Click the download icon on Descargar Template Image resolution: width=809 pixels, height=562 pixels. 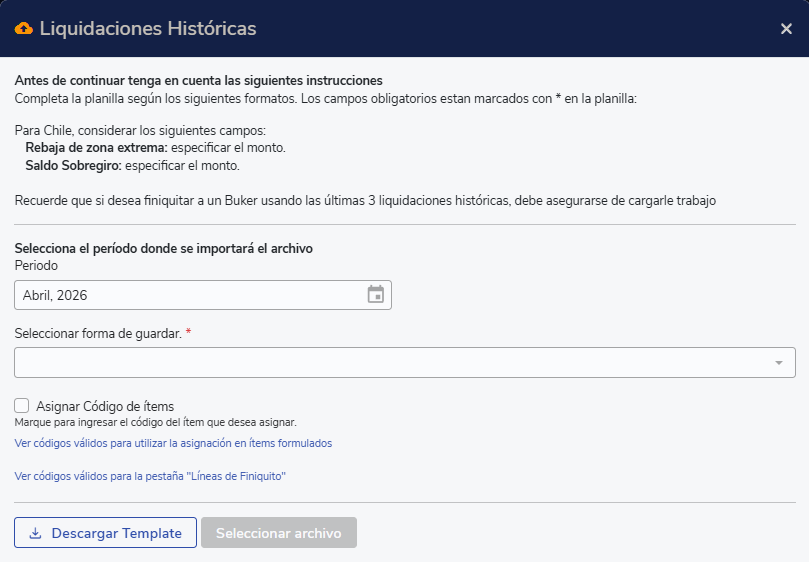(x=35, y=534)
